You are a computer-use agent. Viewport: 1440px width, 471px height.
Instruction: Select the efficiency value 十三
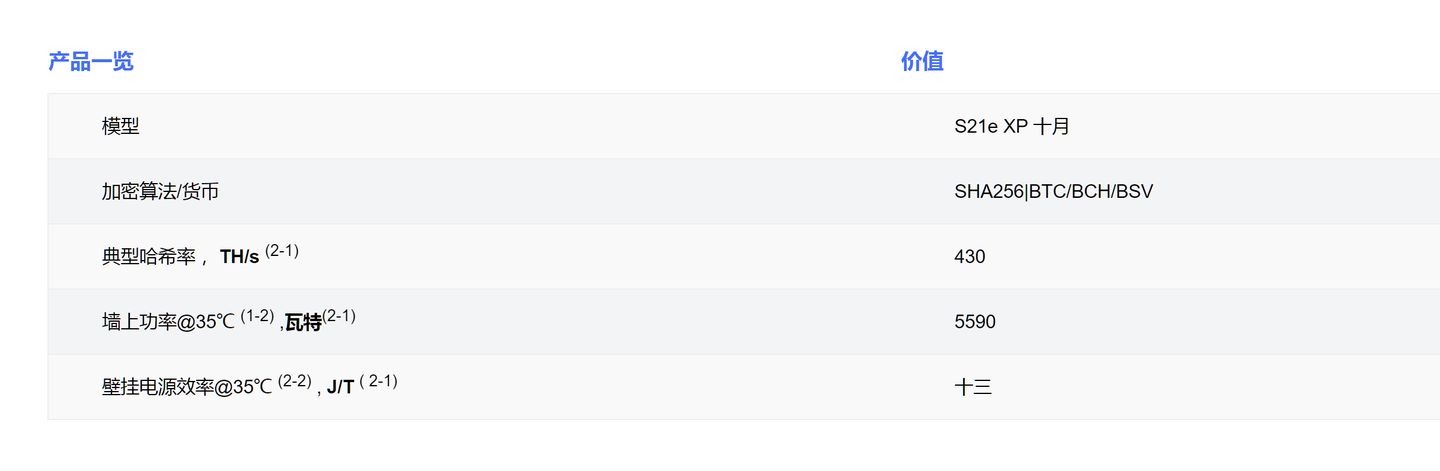973,387
